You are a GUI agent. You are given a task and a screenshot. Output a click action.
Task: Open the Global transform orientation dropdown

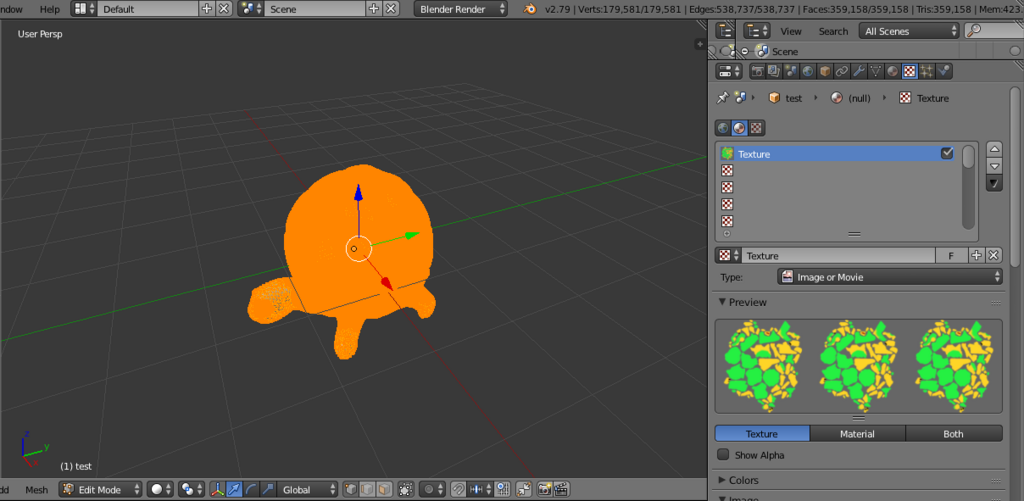tap(308, 489)
